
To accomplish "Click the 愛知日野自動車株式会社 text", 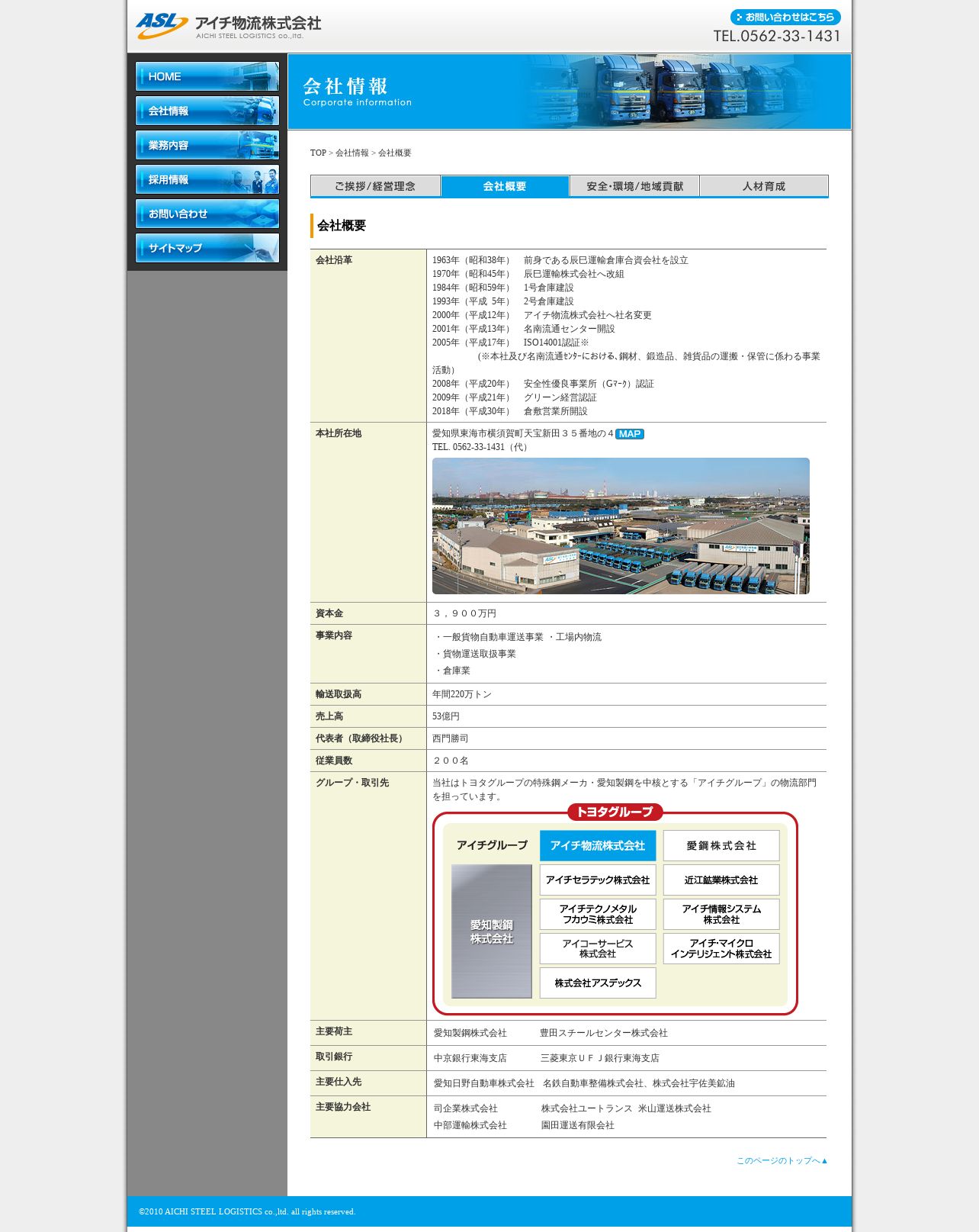I will point(484,1083).
